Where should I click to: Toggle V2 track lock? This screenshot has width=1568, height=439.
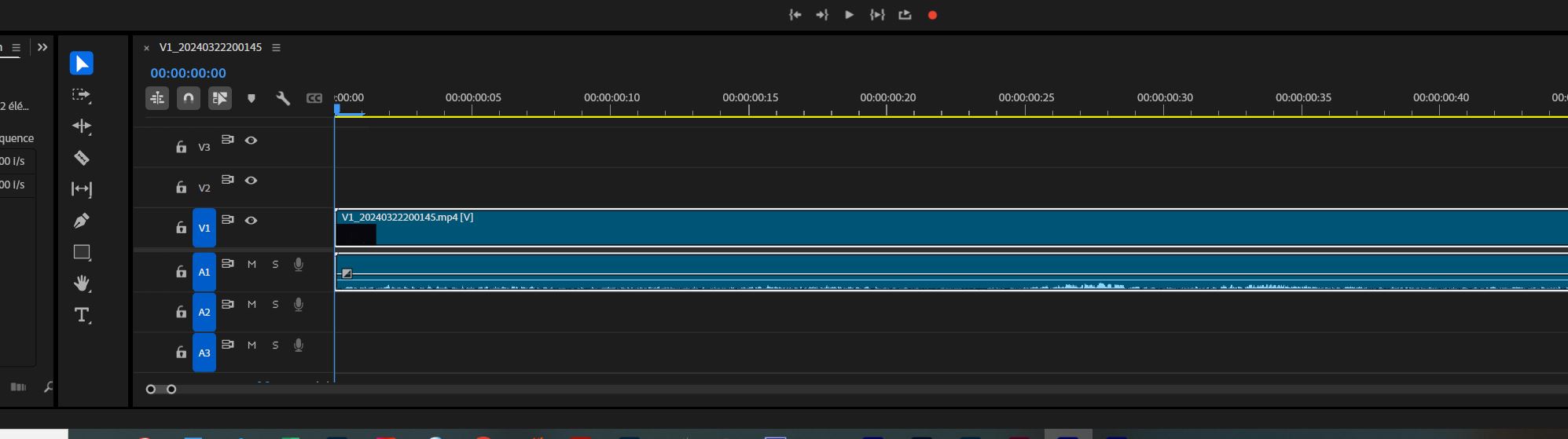click(x=181, y=188)
